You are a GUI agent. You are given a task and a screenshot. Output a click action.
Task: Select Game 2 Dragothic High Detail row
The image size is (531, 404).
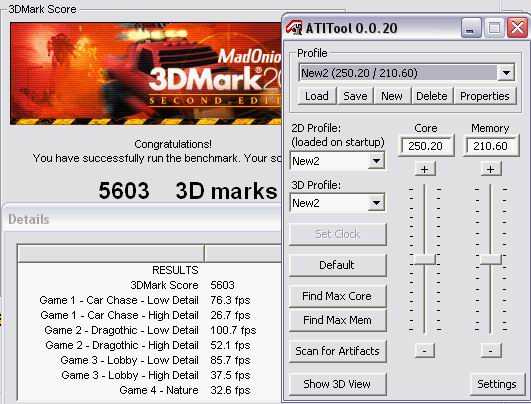149,345
